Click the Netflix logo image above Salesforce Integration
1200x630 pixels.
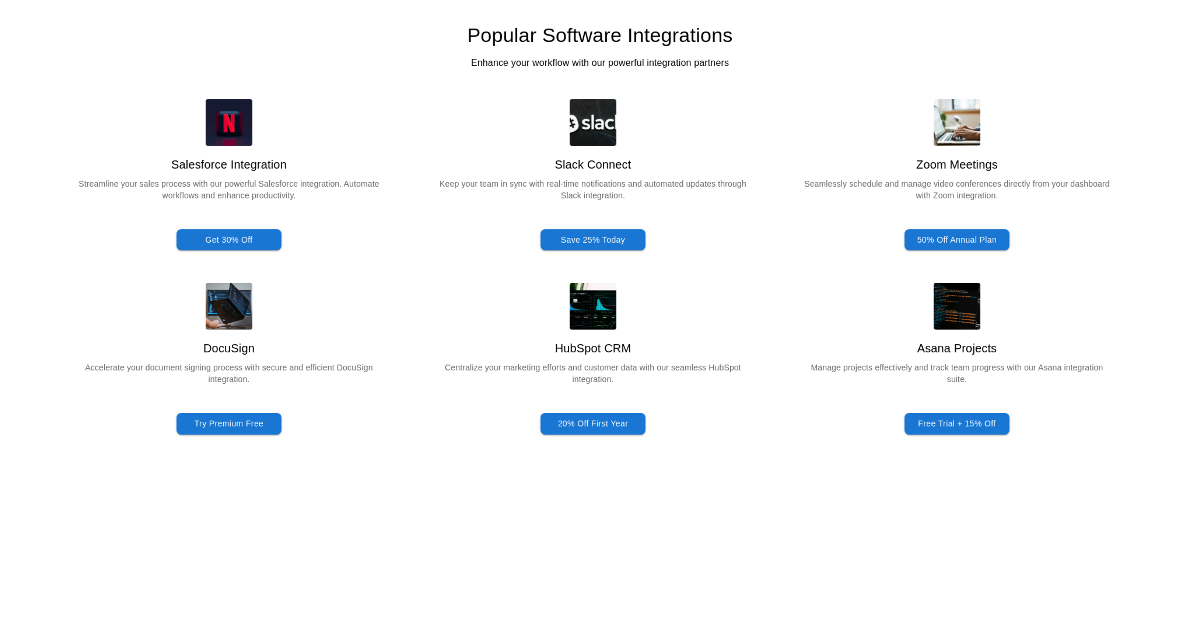pyautogui.click(x=229, y=122)
